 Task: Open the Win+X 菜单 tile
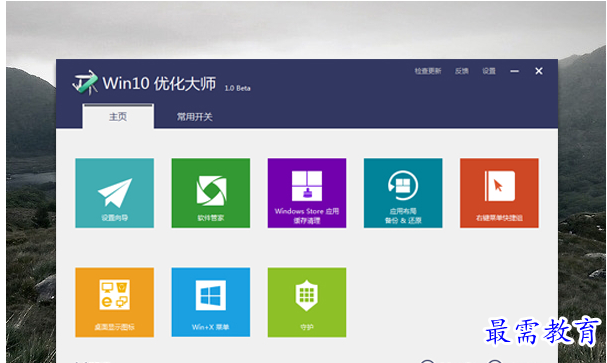point(211,302)
